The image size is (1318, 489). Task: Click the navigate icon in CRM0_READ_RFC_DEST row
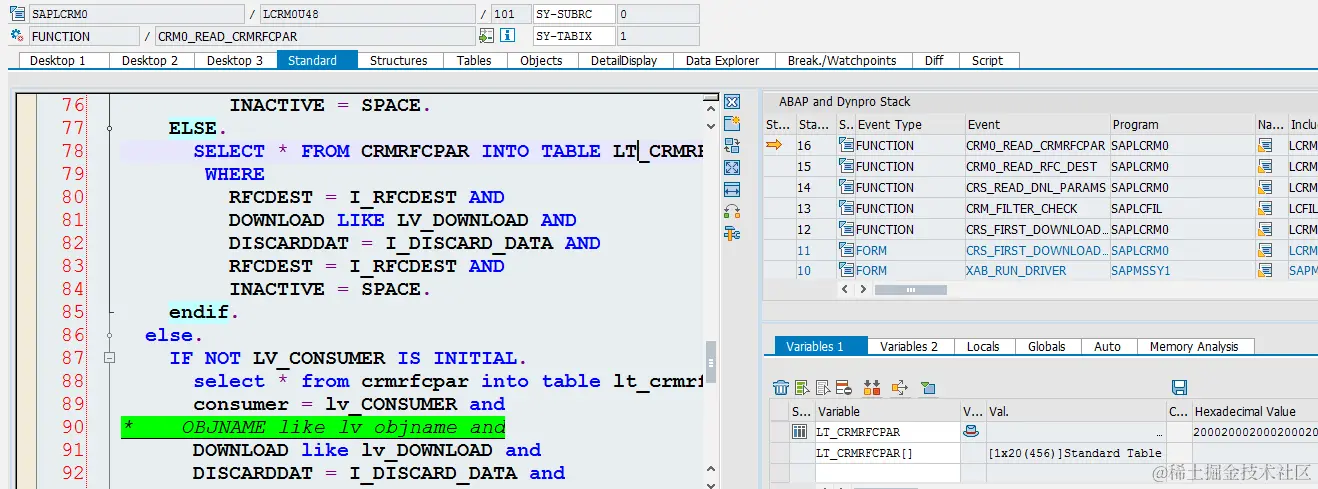coord(1266,166)
